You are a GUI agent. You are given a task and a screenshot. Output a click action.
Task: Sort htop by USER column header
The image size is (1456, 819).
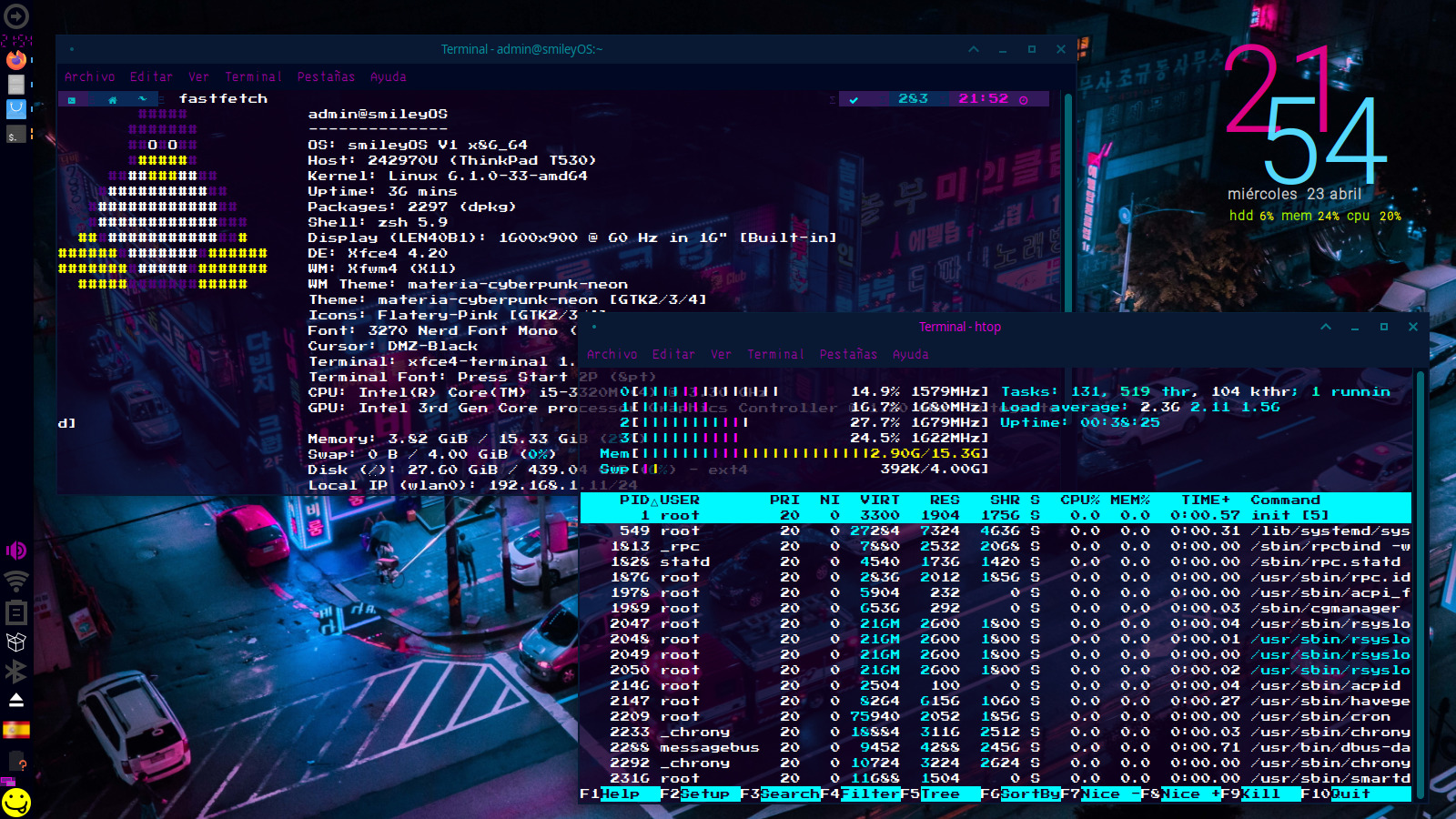tap(680, 500)
